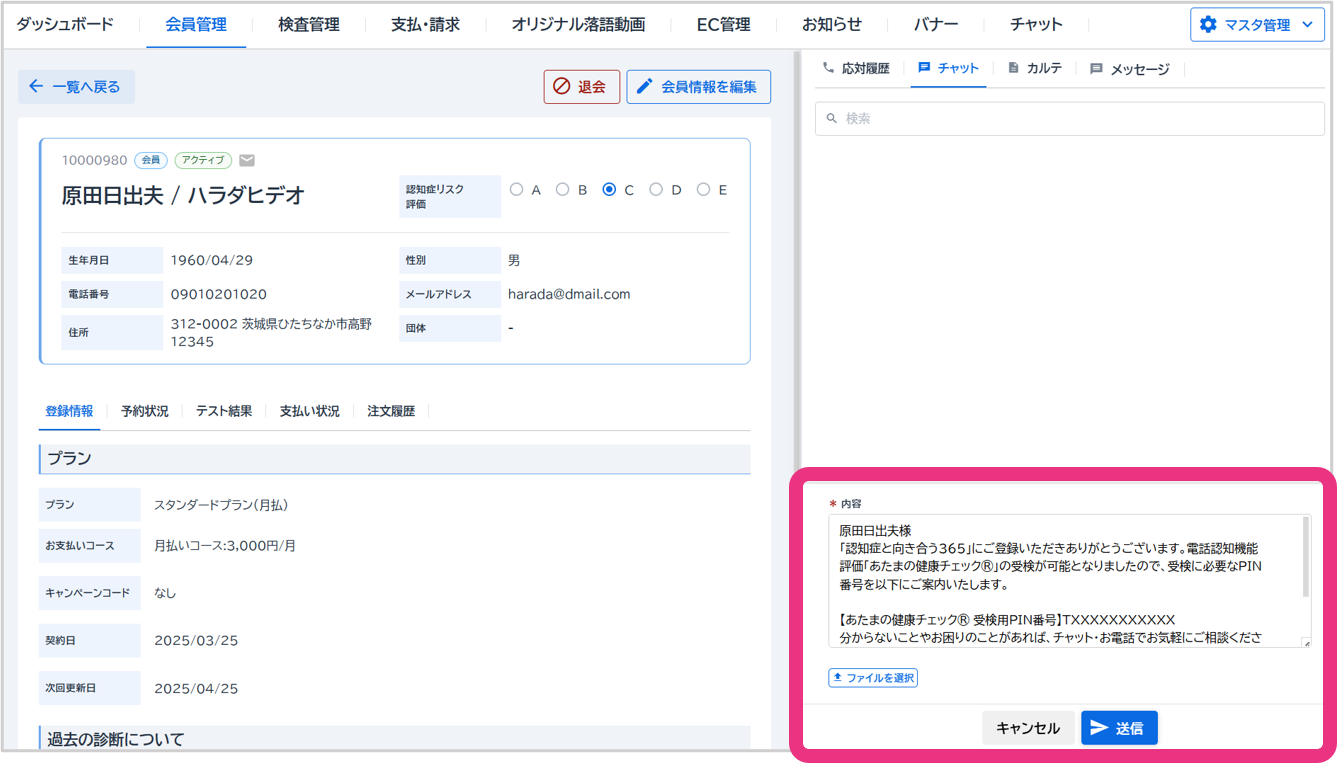Click the paper plane 送信 send icon

point(1099,728)
